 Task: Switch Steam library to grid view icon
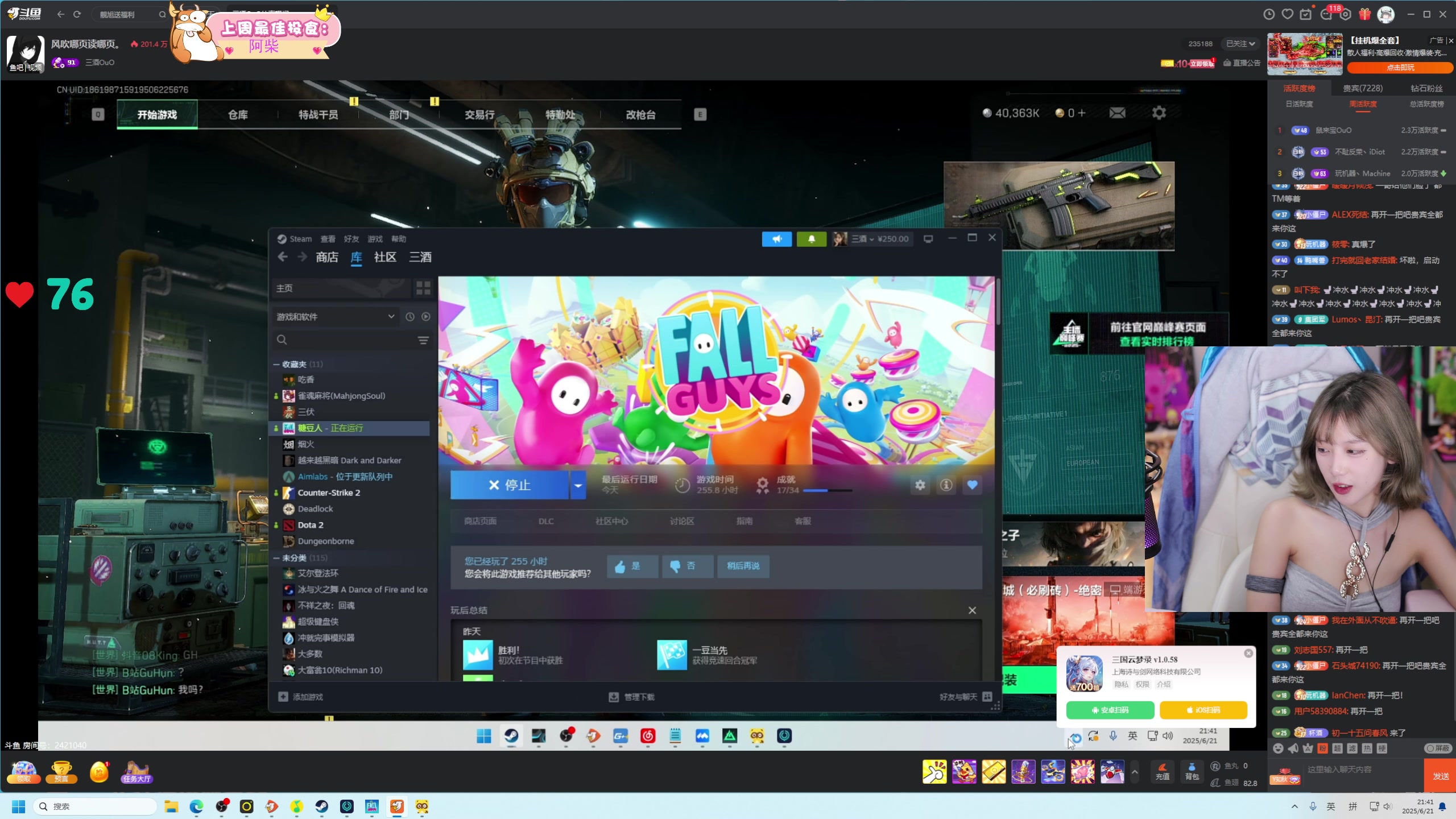[x=423, y=288]
